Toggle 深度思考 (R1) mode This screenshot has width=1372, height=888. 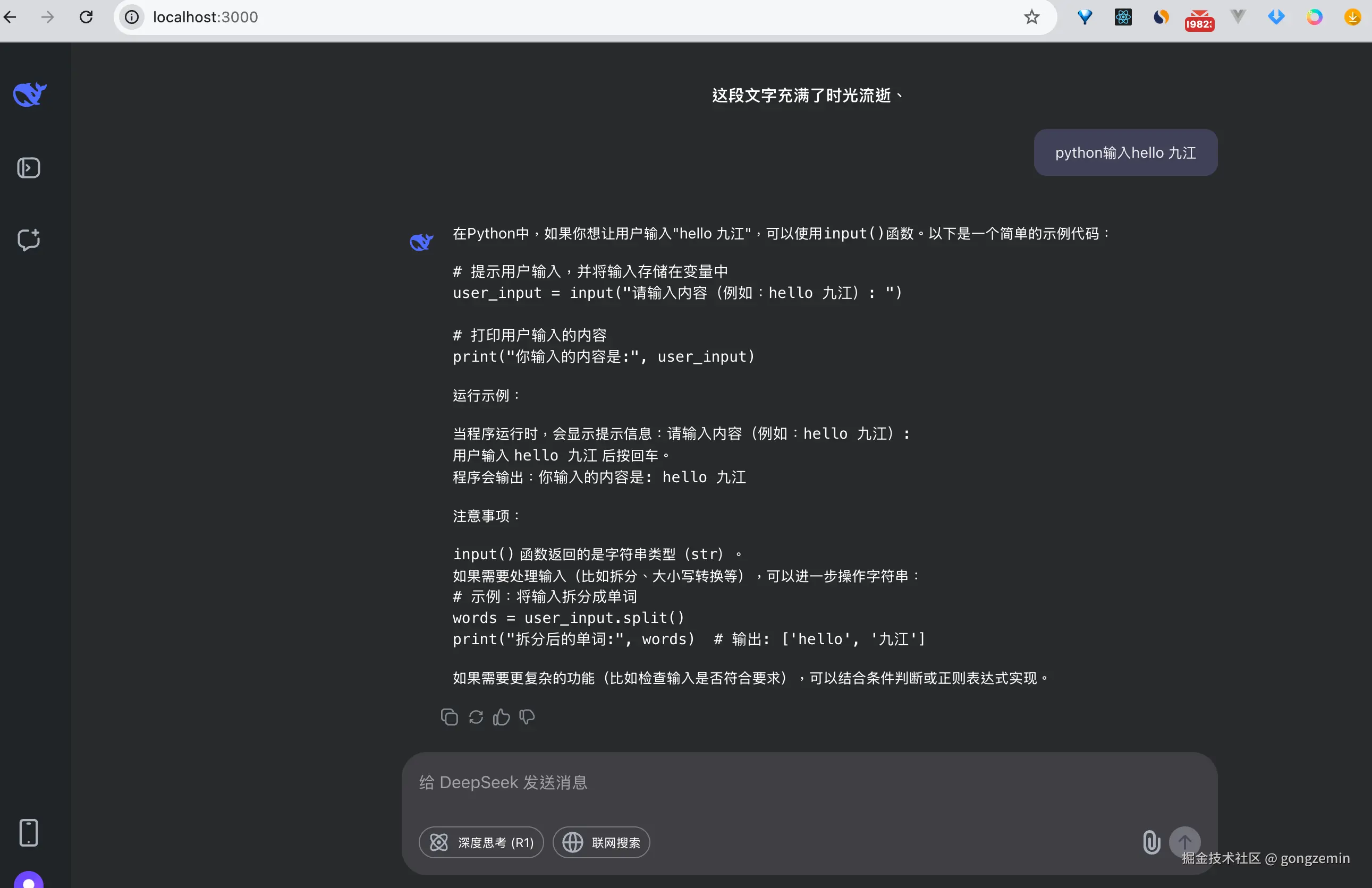[481, 842]
